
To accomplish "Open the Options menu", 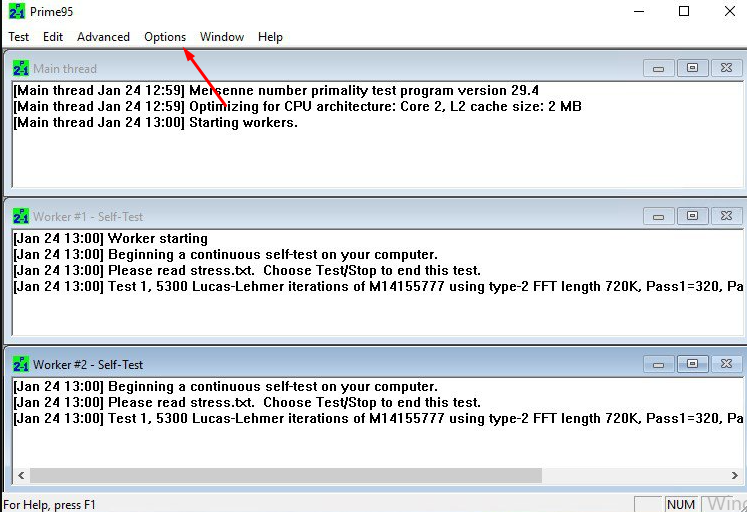I will tap(165, 37).
